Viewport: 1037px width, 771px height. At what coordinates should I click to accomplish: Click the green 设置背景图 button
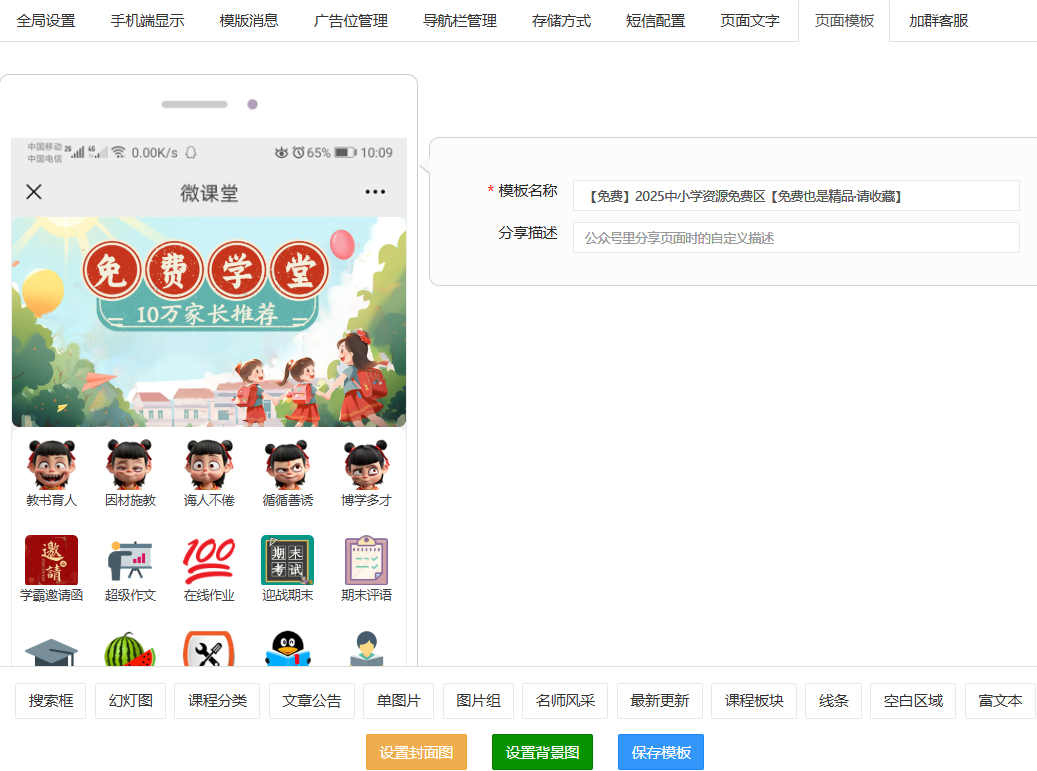coord(542,752)
